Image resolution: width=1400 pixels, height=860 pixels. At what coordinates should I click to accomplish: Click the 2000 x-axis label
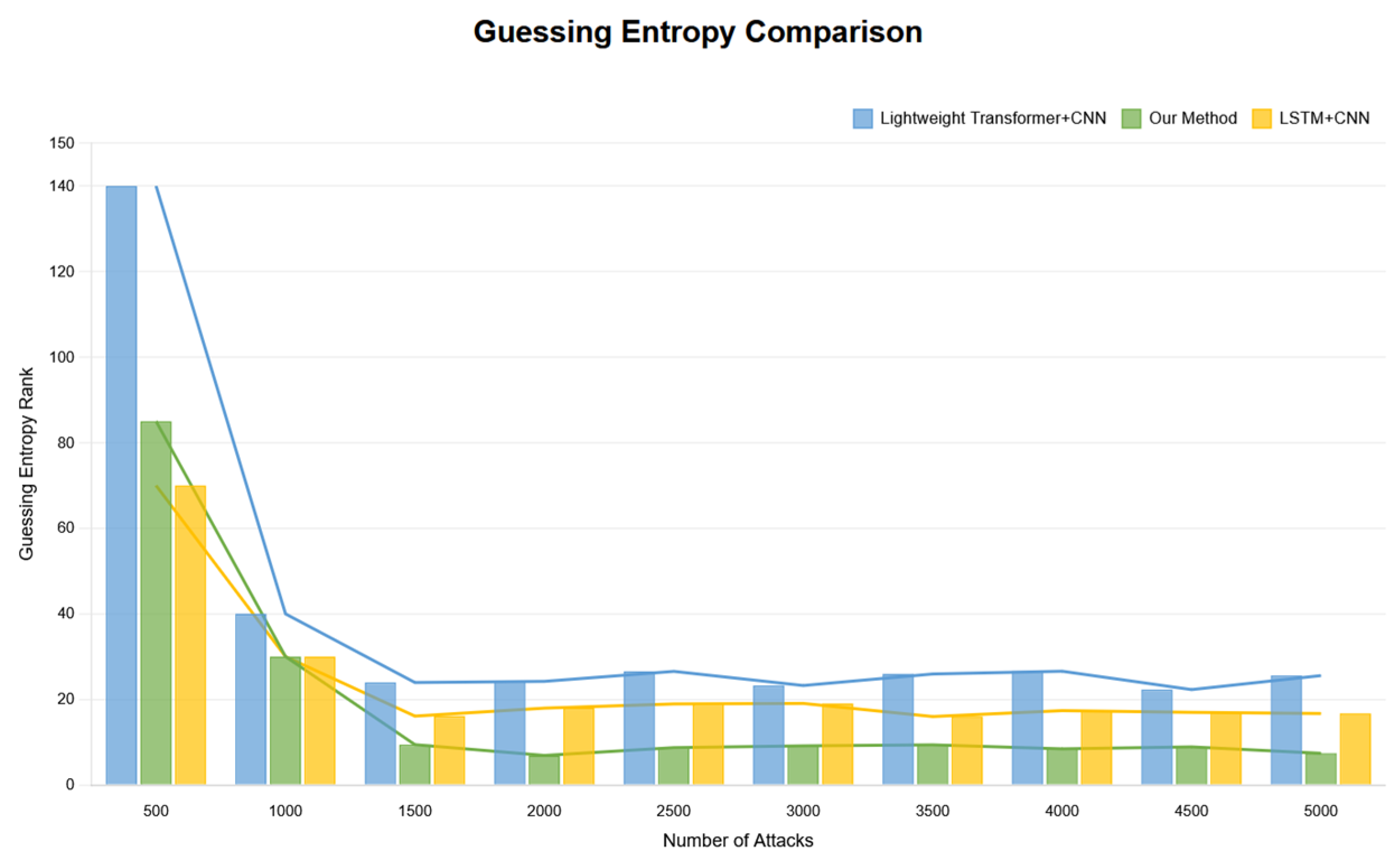pyautogui.click(x=544, y=811)
